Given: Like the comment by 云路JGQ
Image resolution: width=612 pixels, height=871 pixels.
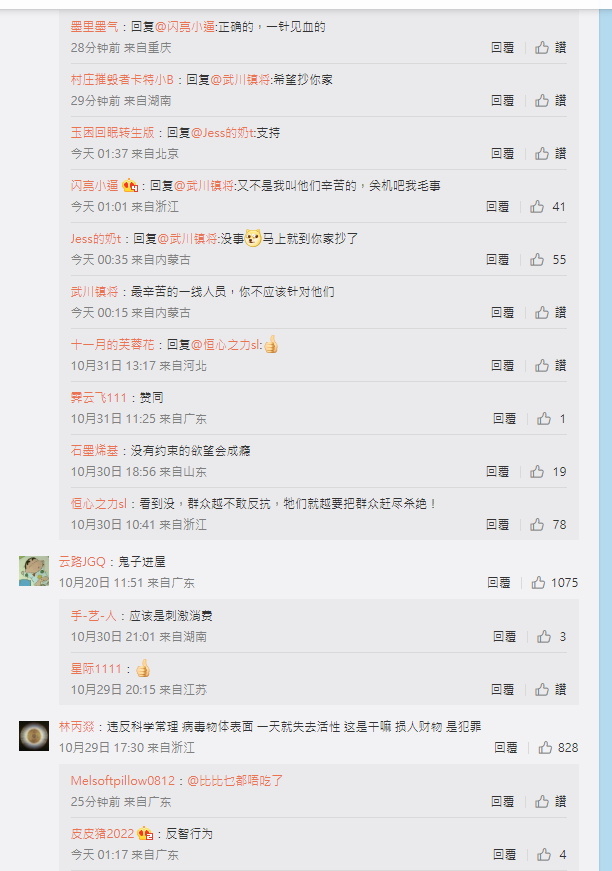Looking at the screenshot, I should point(554,582).
